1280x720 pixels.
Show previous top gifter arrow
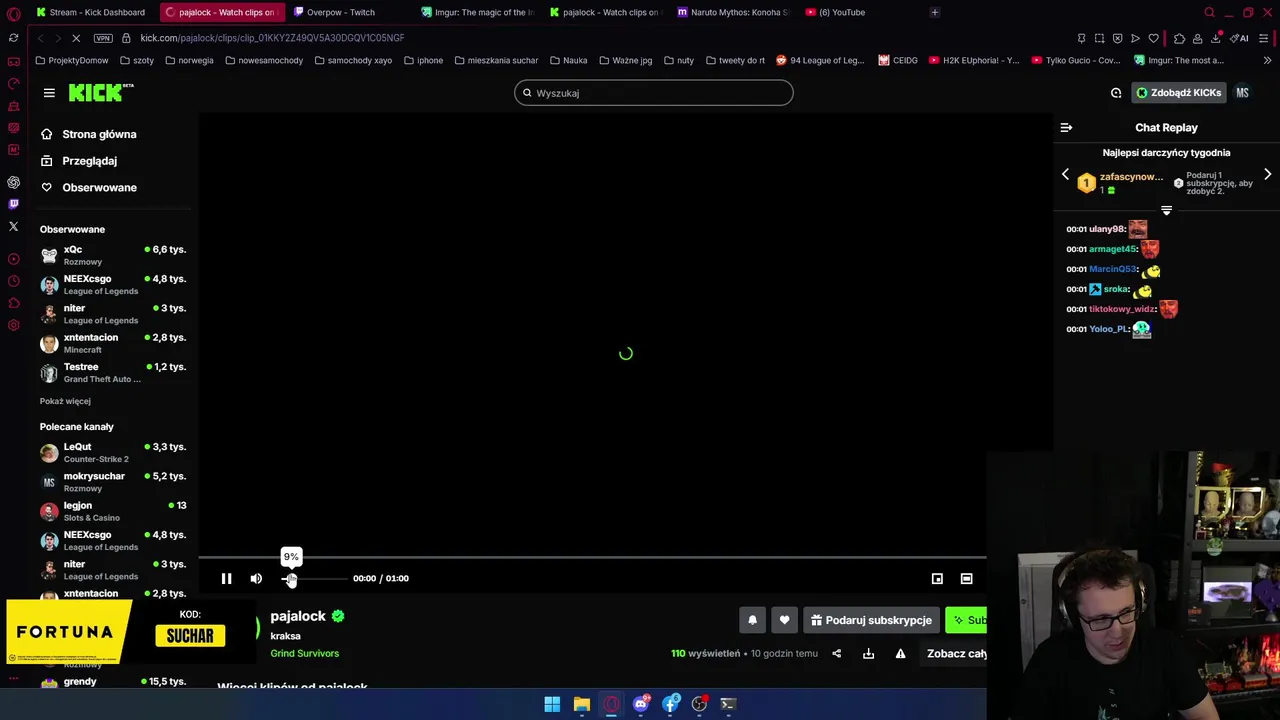point(1065,175)
